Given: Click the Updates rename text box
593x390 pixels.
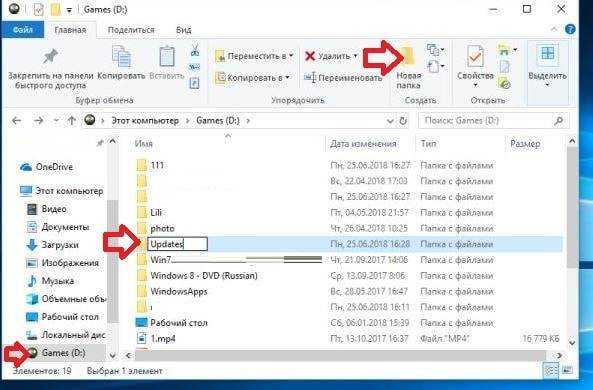Looking at the screenshot, I should click(177, 244).
